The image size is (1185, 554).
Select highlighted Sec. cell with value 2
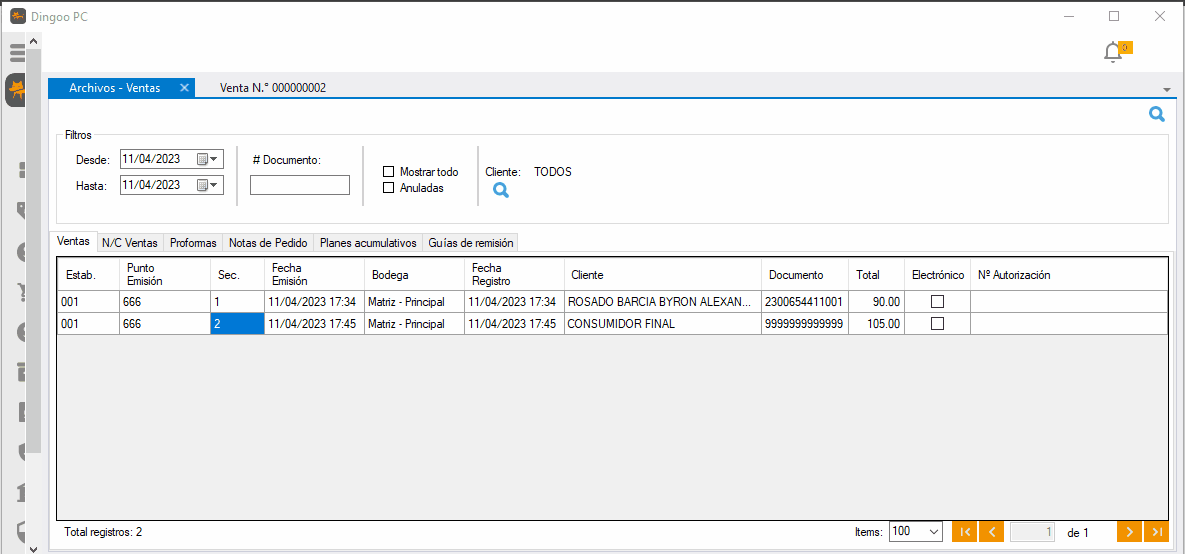pos(237,323)
